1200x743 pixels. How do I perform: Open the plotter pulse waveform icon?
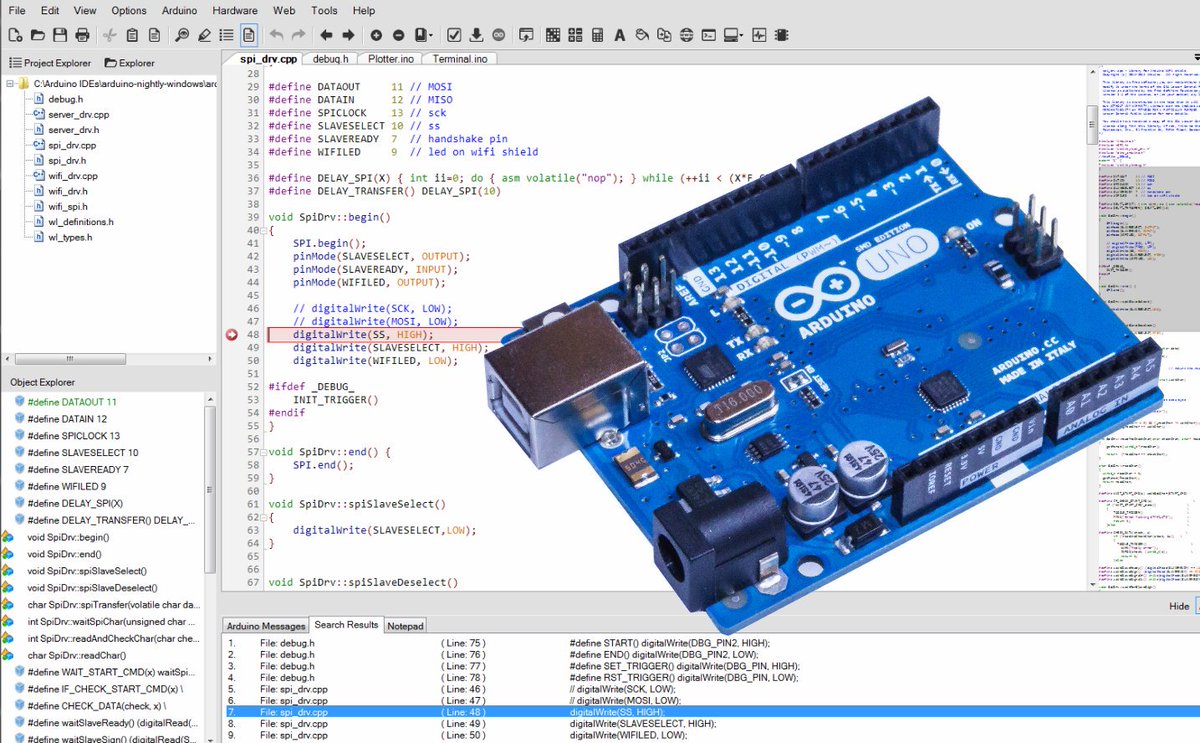click(x=759, y=35)
